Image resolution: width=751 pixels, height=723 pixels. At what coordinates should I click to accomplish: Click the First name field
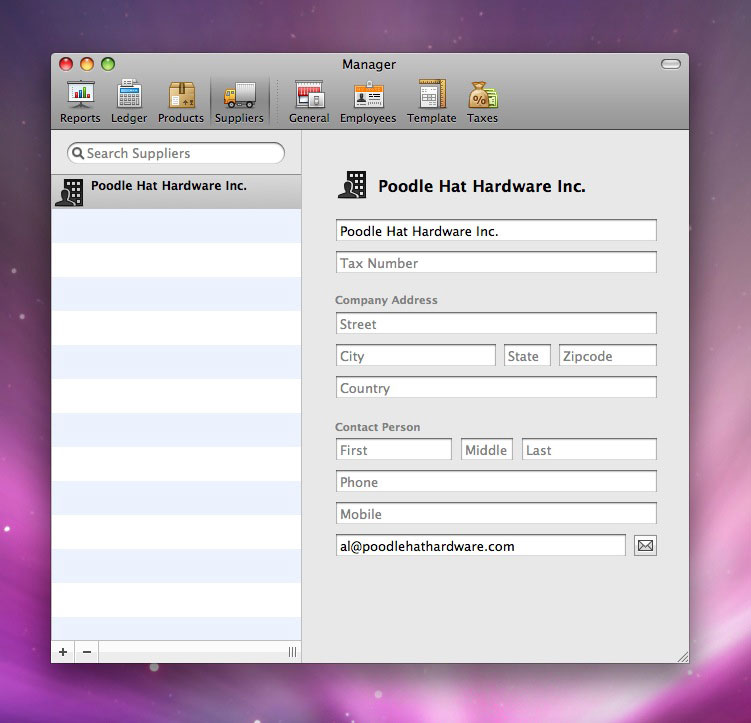tap(394, 450)
